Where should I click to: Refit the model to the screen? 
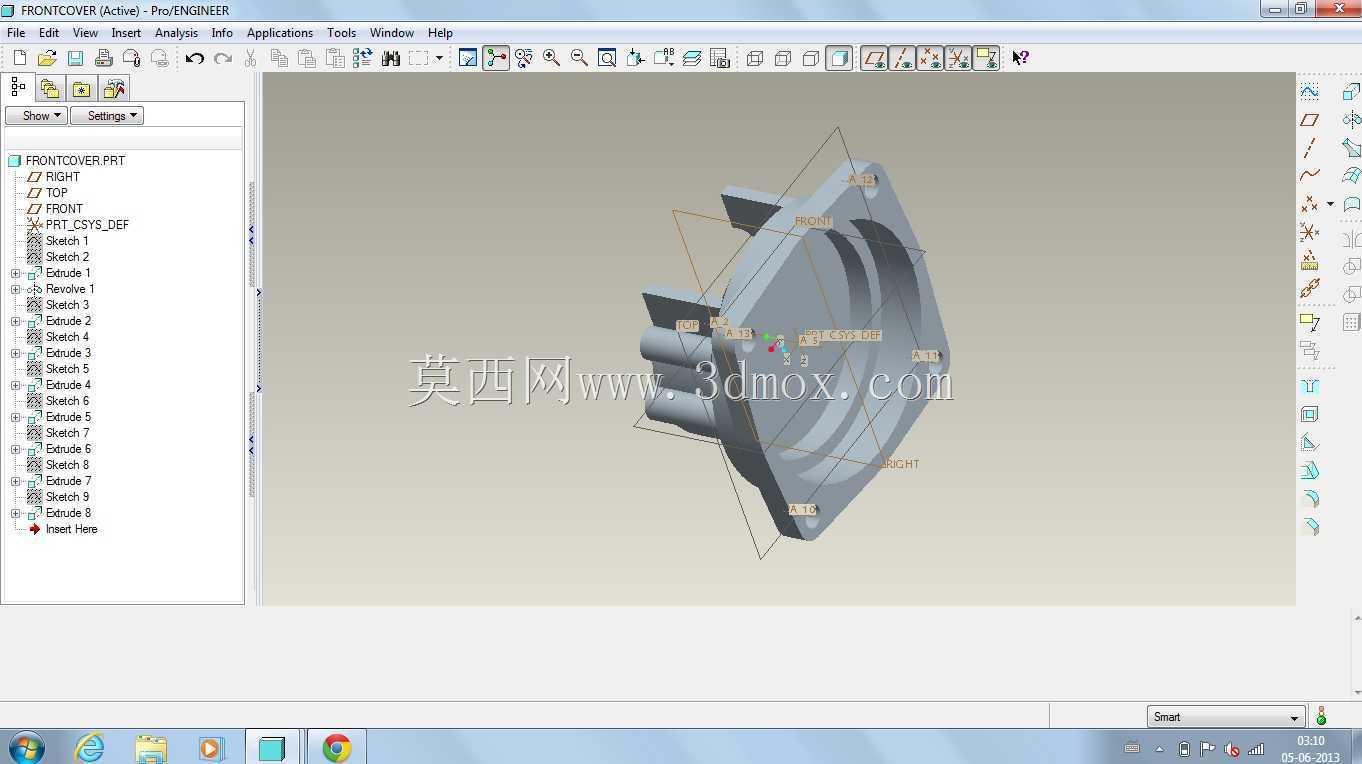tap(607, 58)
